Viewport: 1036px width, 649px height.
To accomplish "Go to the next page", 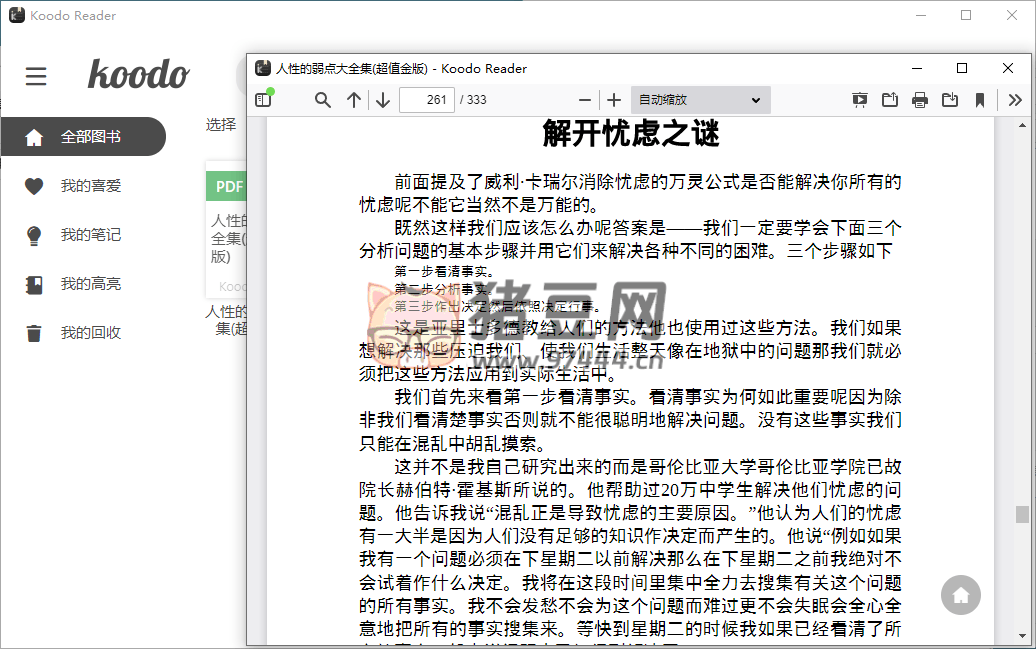I will (383, 100).
